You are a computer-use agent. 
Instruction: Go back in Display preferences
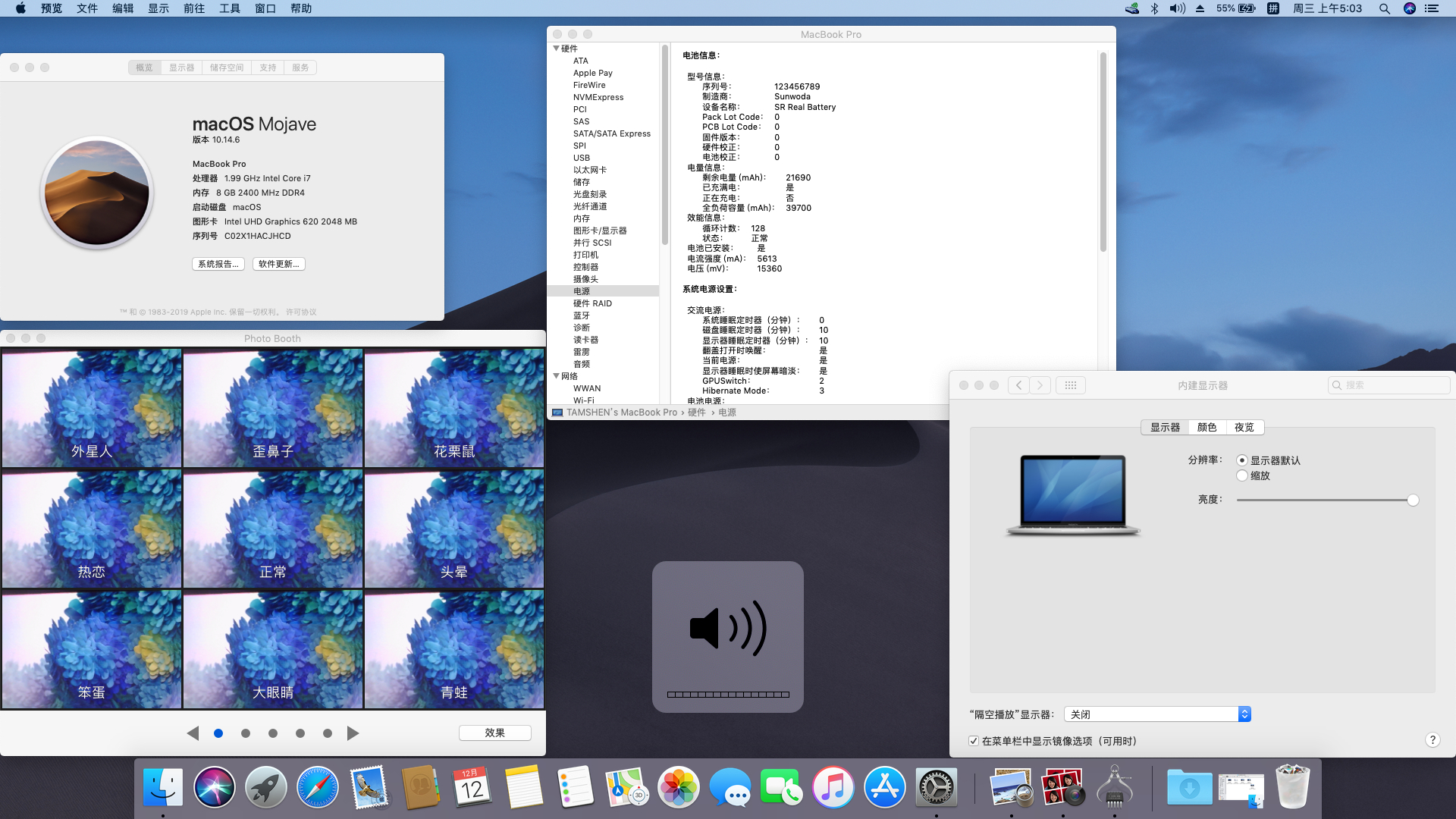tap(1018, 385)
